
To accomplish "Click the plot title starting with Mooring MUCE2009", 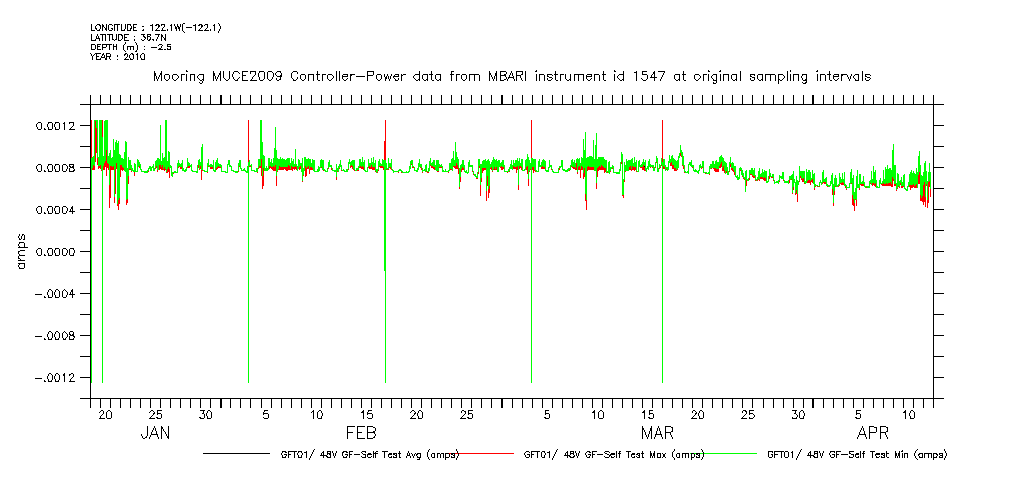I will [511, 76].
